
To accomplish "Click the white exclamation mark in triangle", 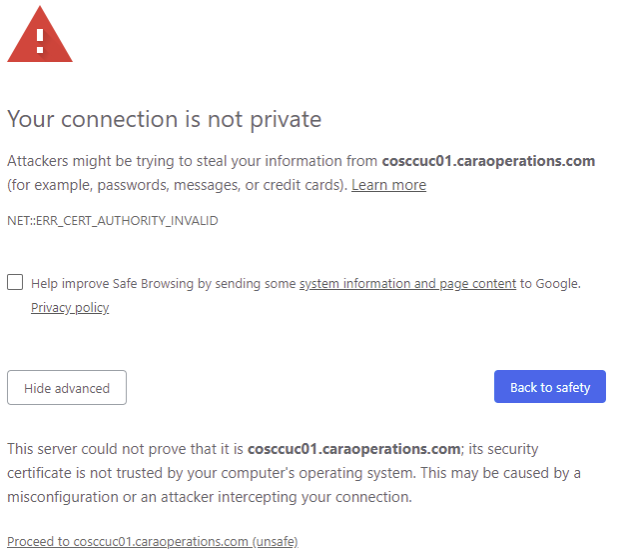I will pos(40,41).
